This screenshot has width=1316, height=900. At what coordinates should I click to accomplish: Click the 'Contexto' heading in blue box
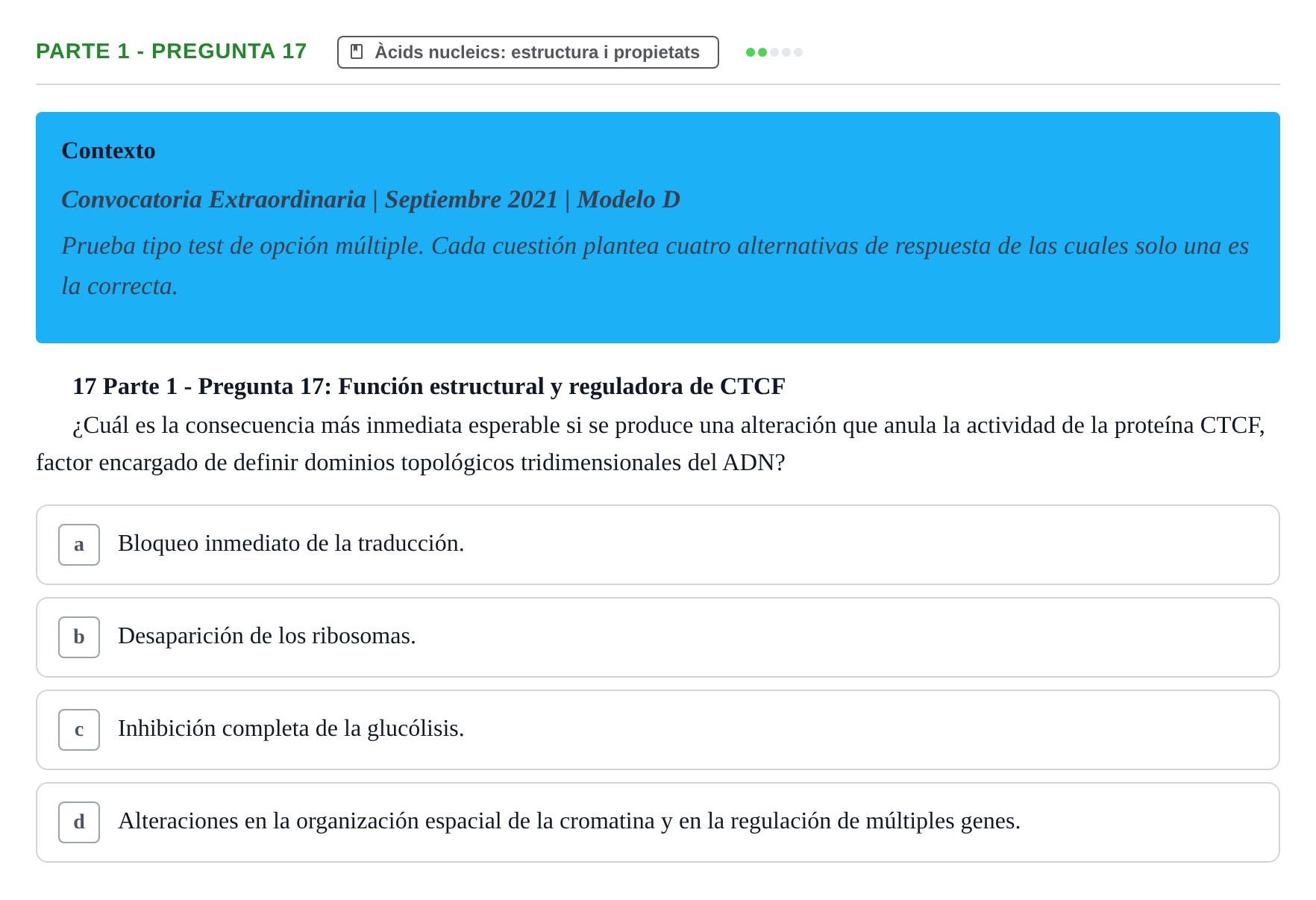point(108,151)
